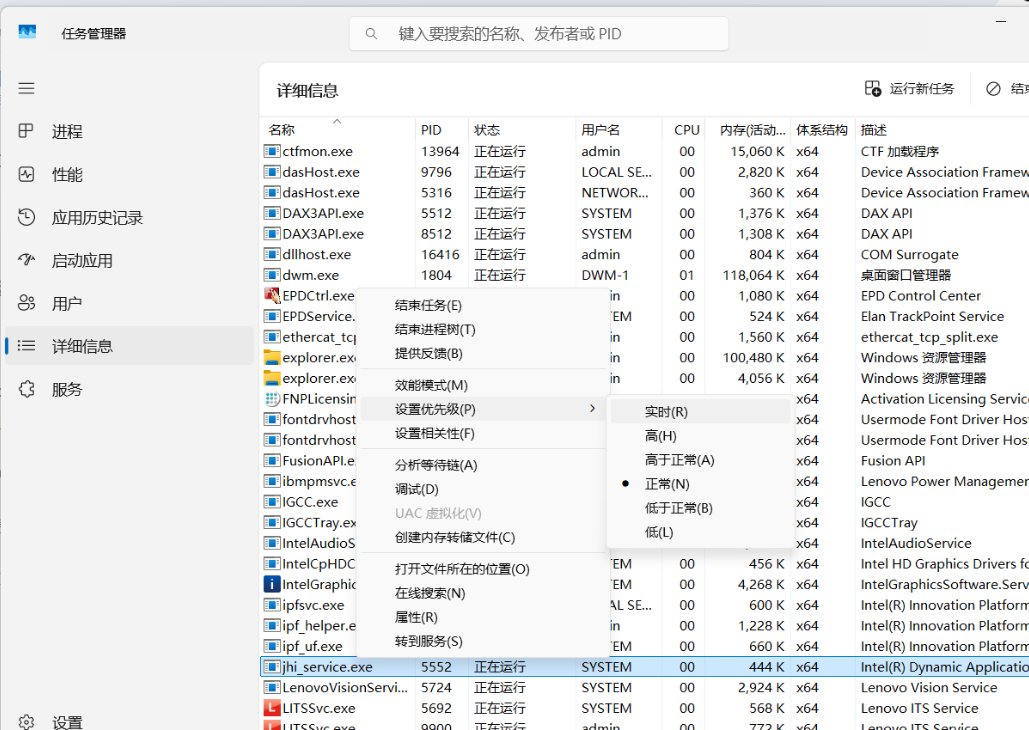Click the 运行新任务 icon

coord(873,89)
